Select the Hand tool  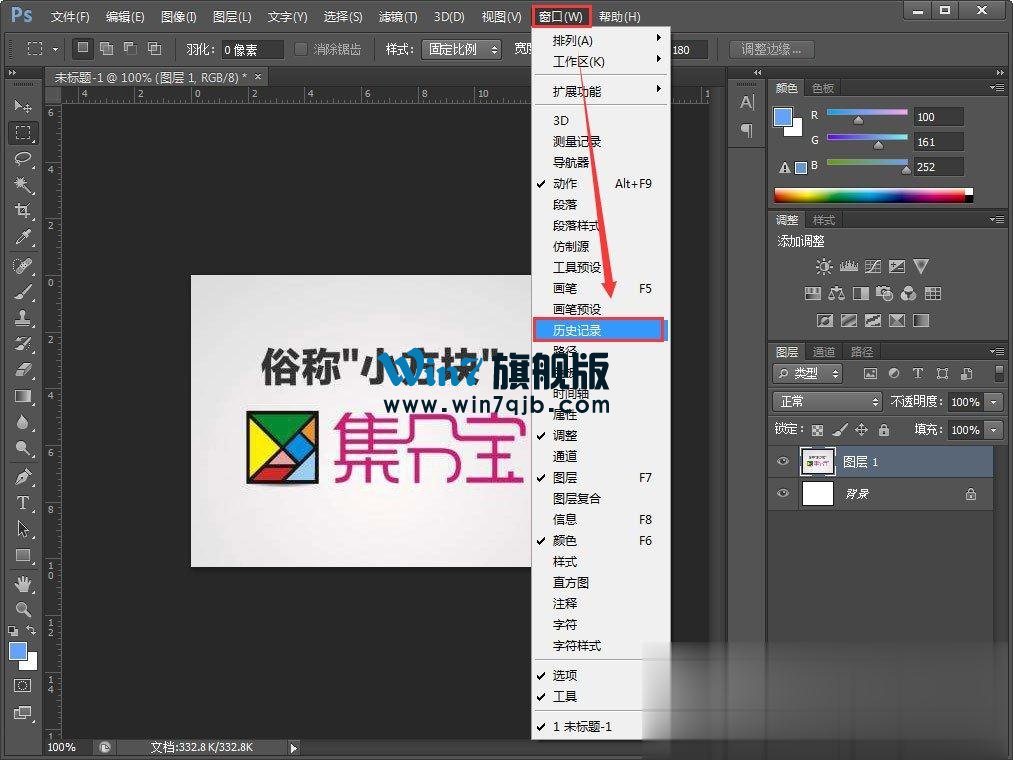23,584
